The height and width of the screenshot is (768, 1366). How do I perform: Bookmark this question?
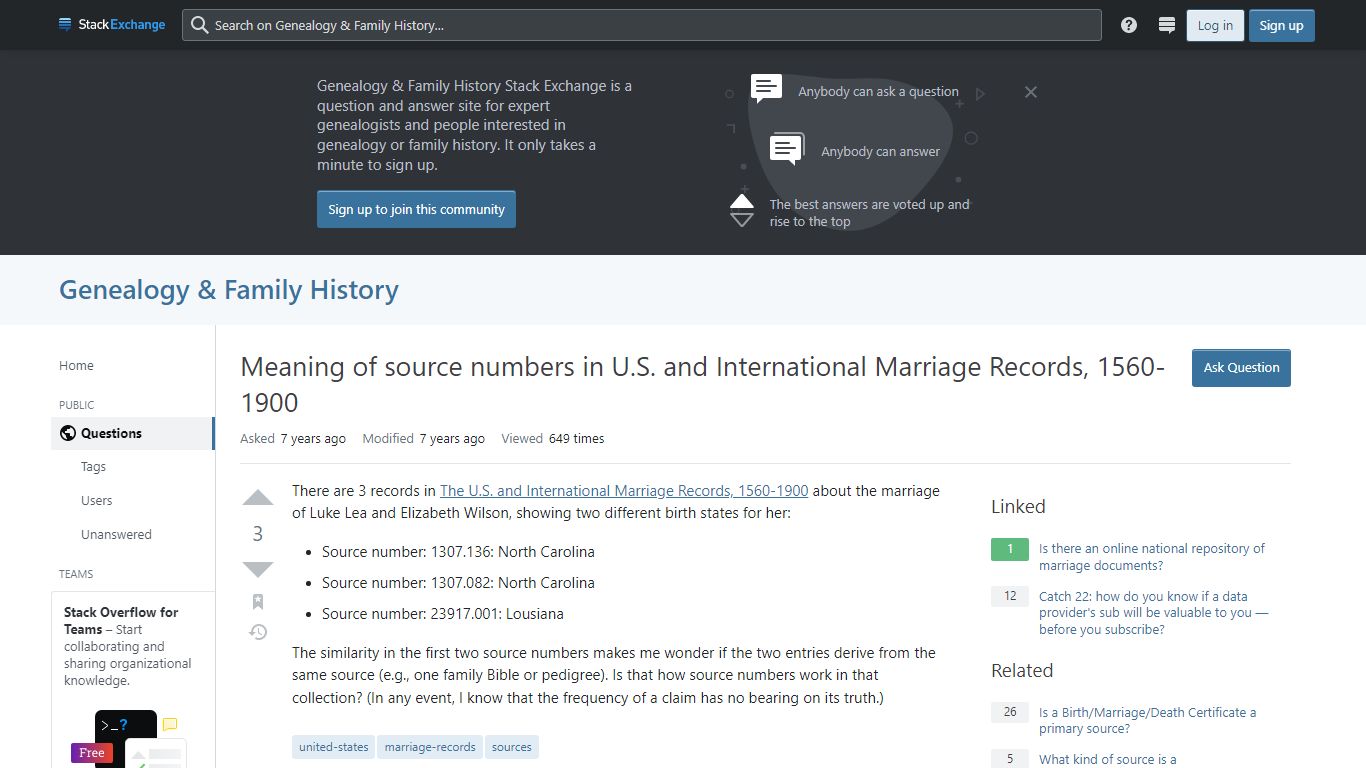[x=258, y=601]
